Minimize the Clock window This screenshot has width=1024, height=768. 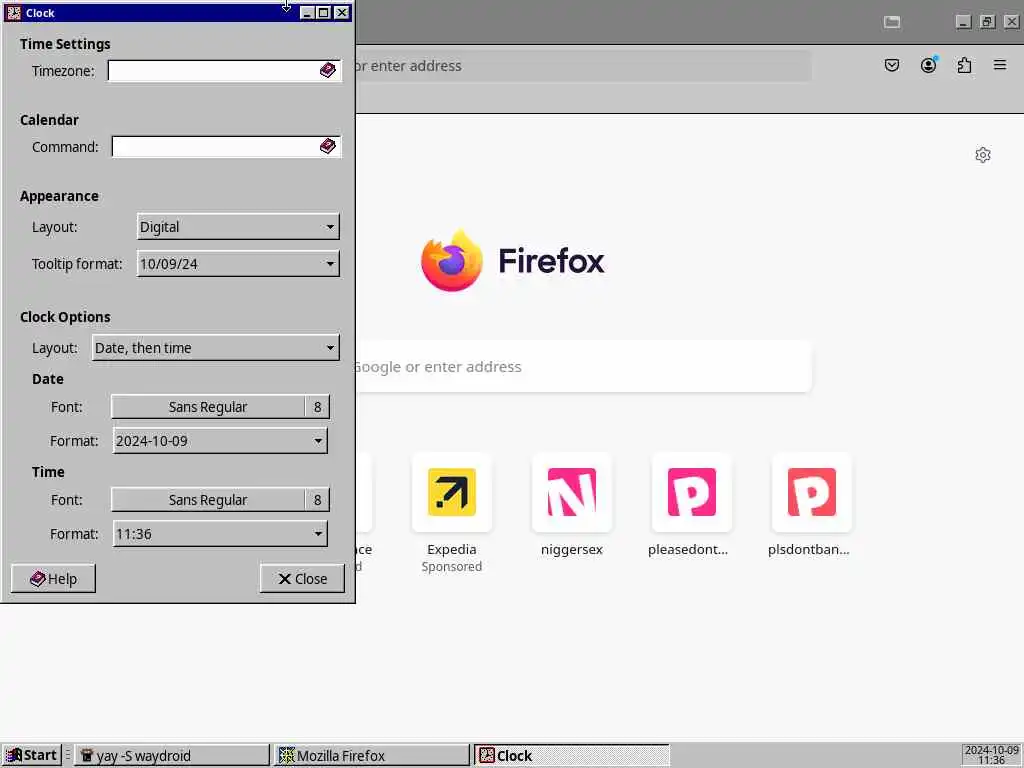pyautogui.click(x=306, y=12)
